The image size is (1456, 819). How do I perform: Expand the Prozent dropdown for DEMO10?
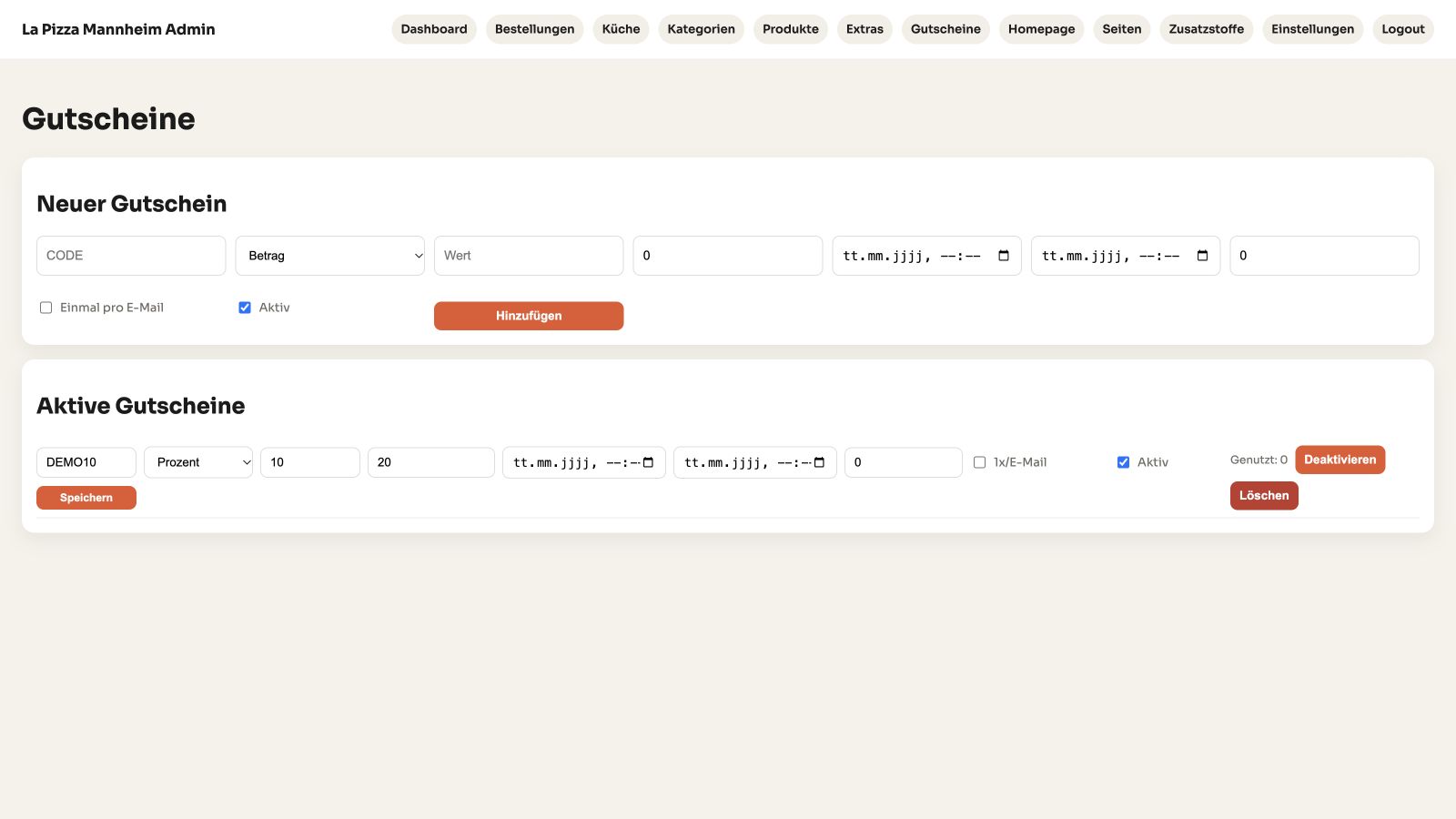click(198, 462)
